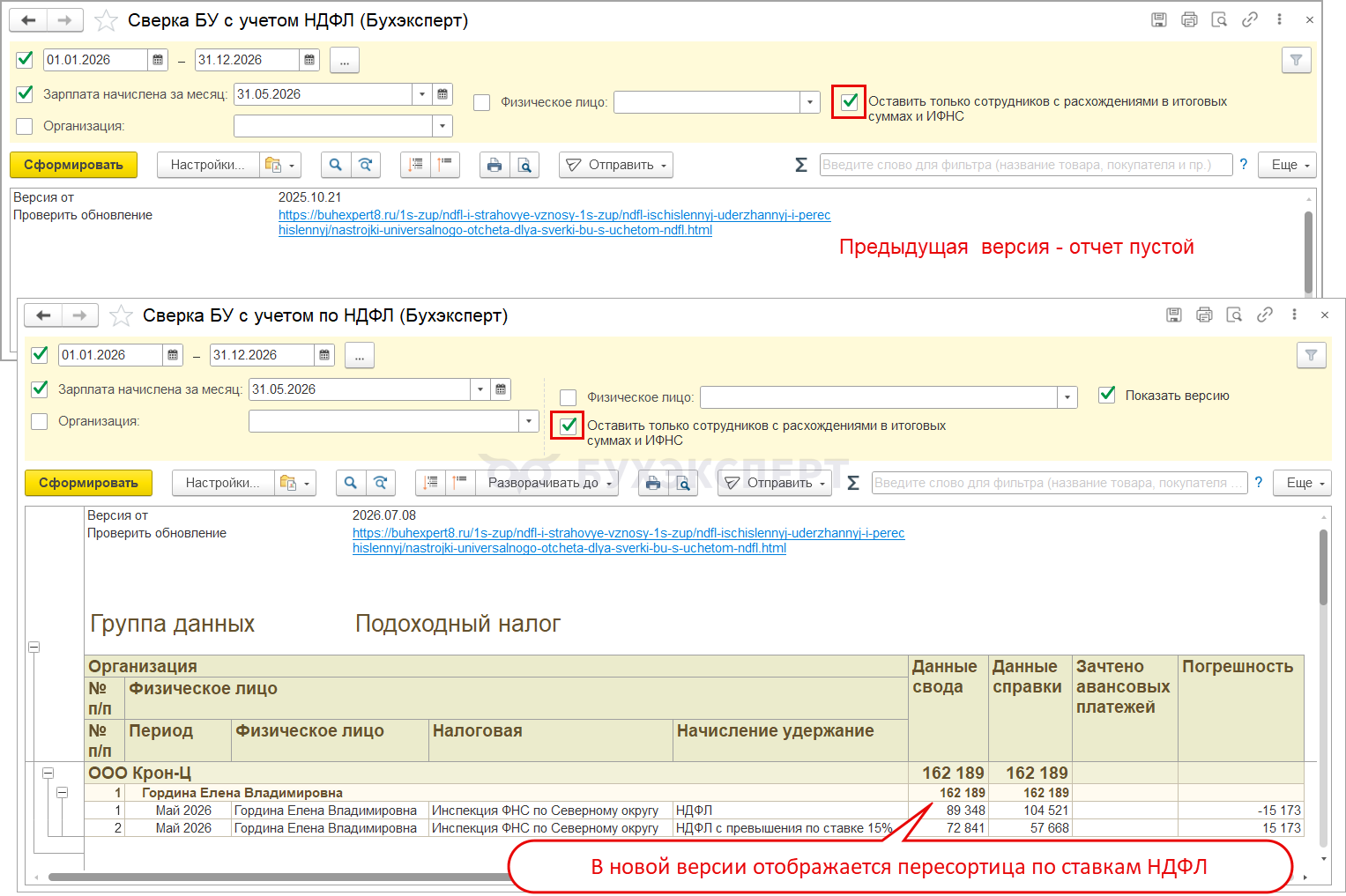Toggle period checkbox in lower window

(x=40, y=355)
